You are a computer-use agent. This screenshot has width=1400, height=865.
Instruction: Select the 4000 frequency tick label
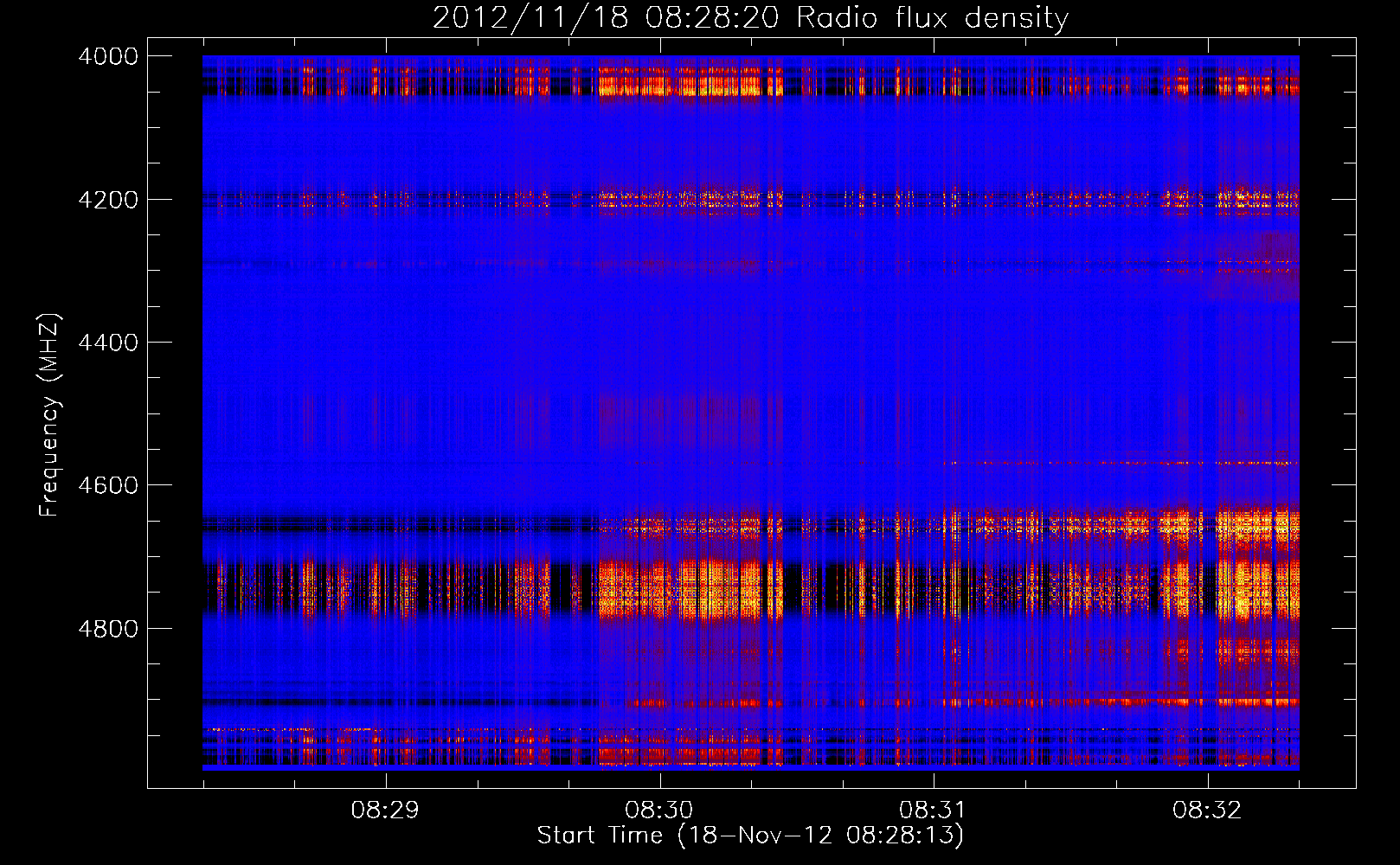coord(108,56)
